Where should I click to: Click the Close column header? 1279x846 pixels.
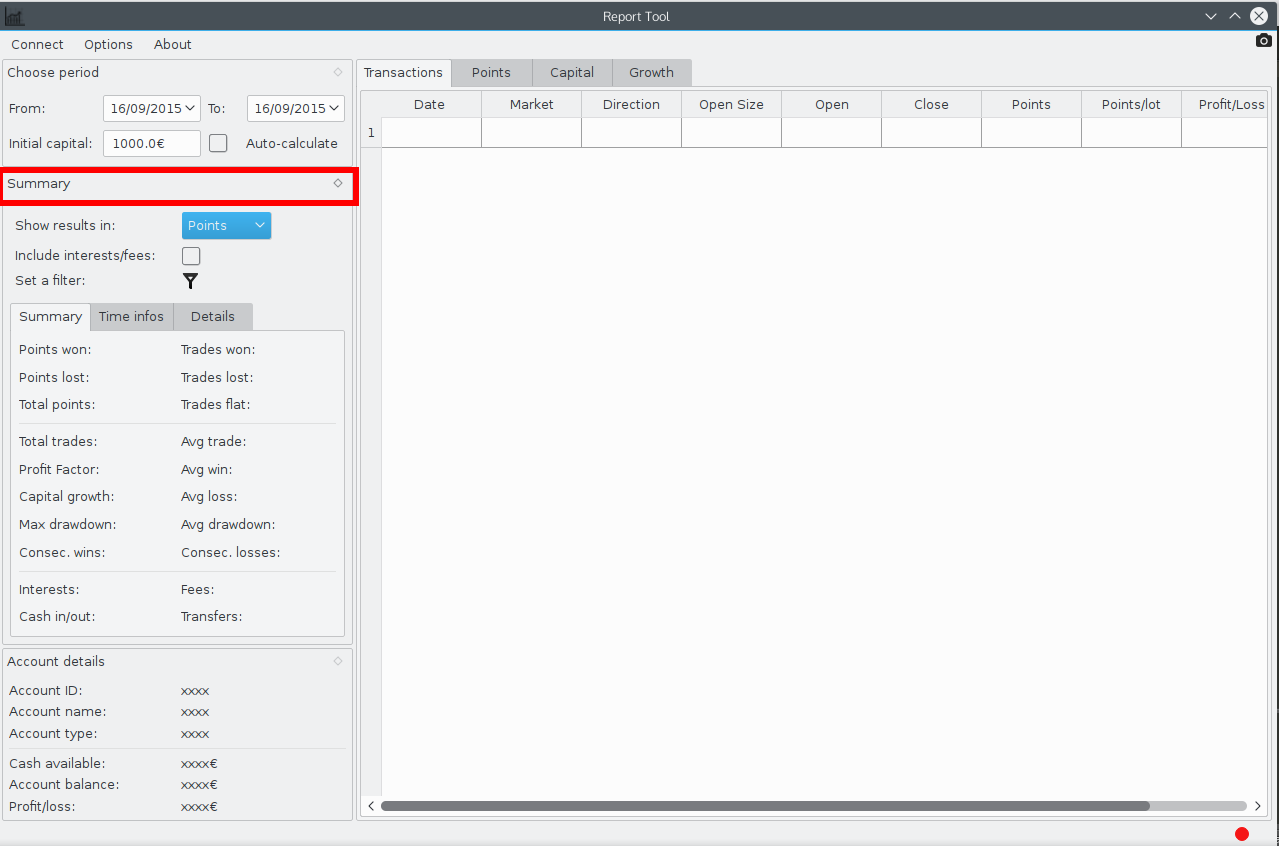[x=931, y=104]
